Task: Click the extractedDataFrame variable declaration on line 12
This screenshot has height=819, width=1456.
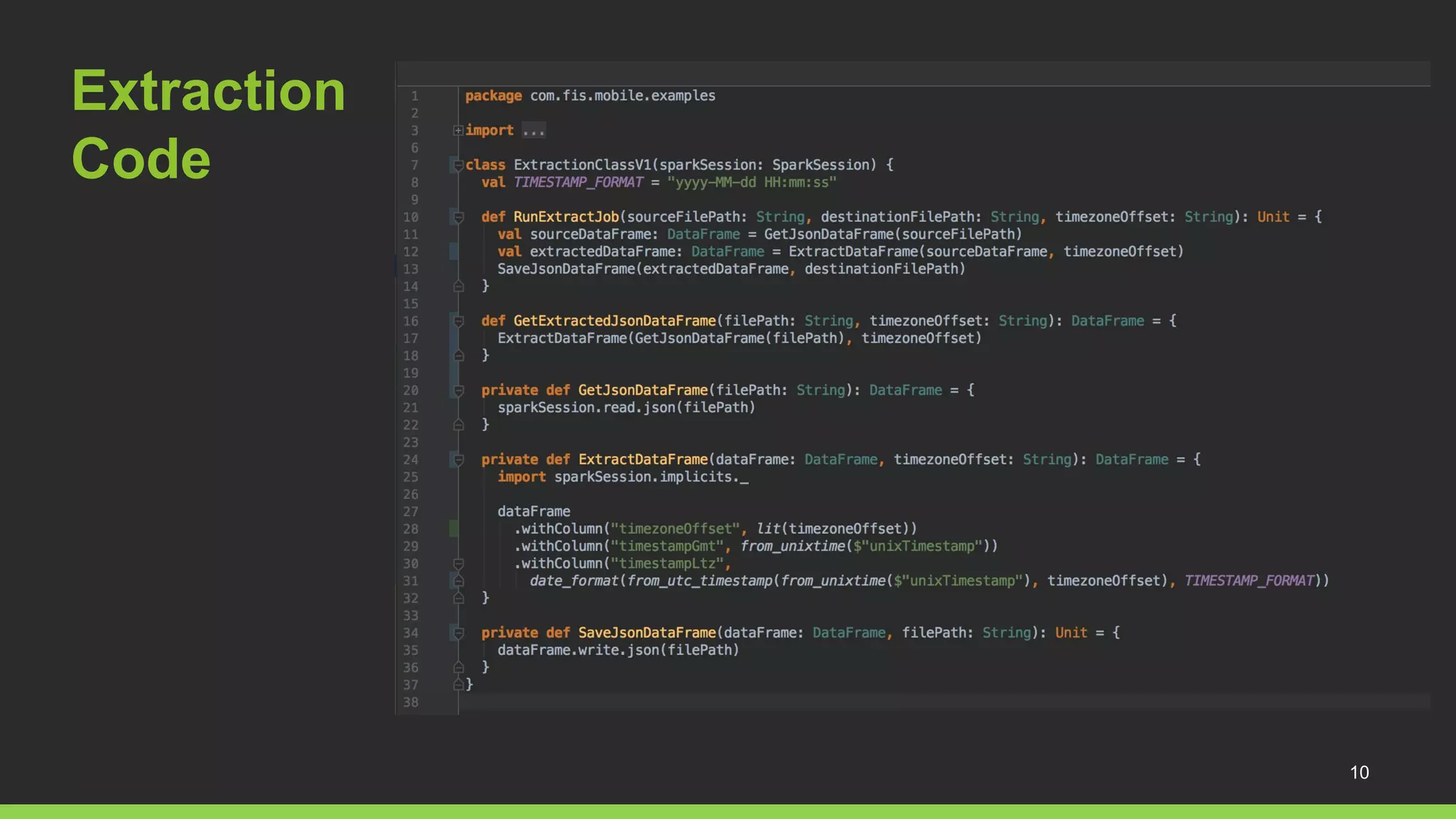Action: [602, 252]
